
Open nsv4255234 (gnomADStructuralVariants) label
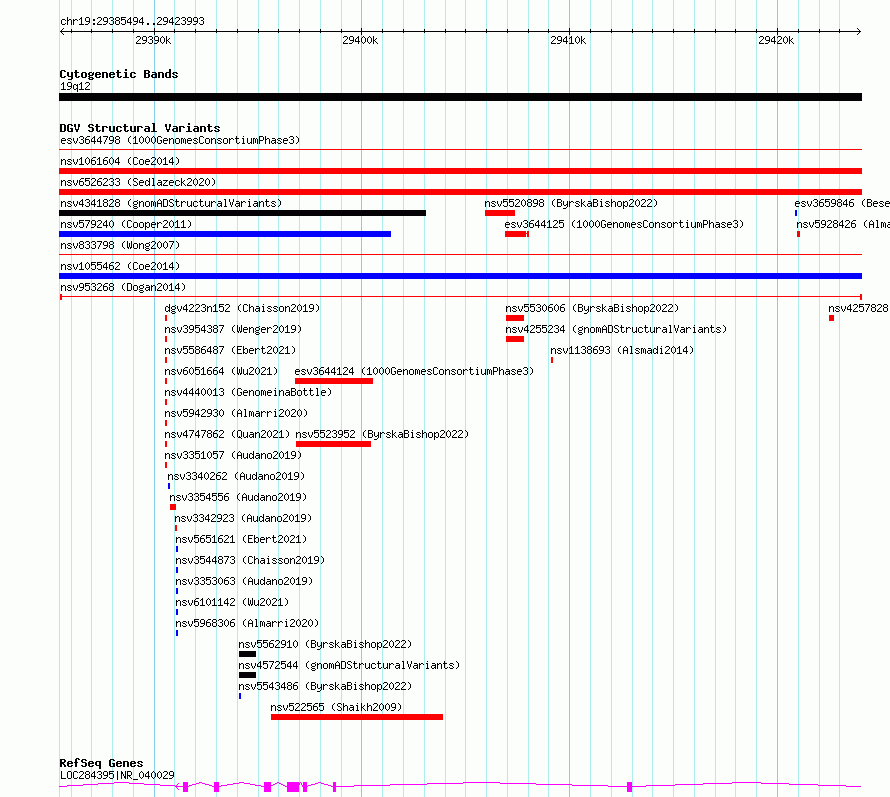[616, 329]
